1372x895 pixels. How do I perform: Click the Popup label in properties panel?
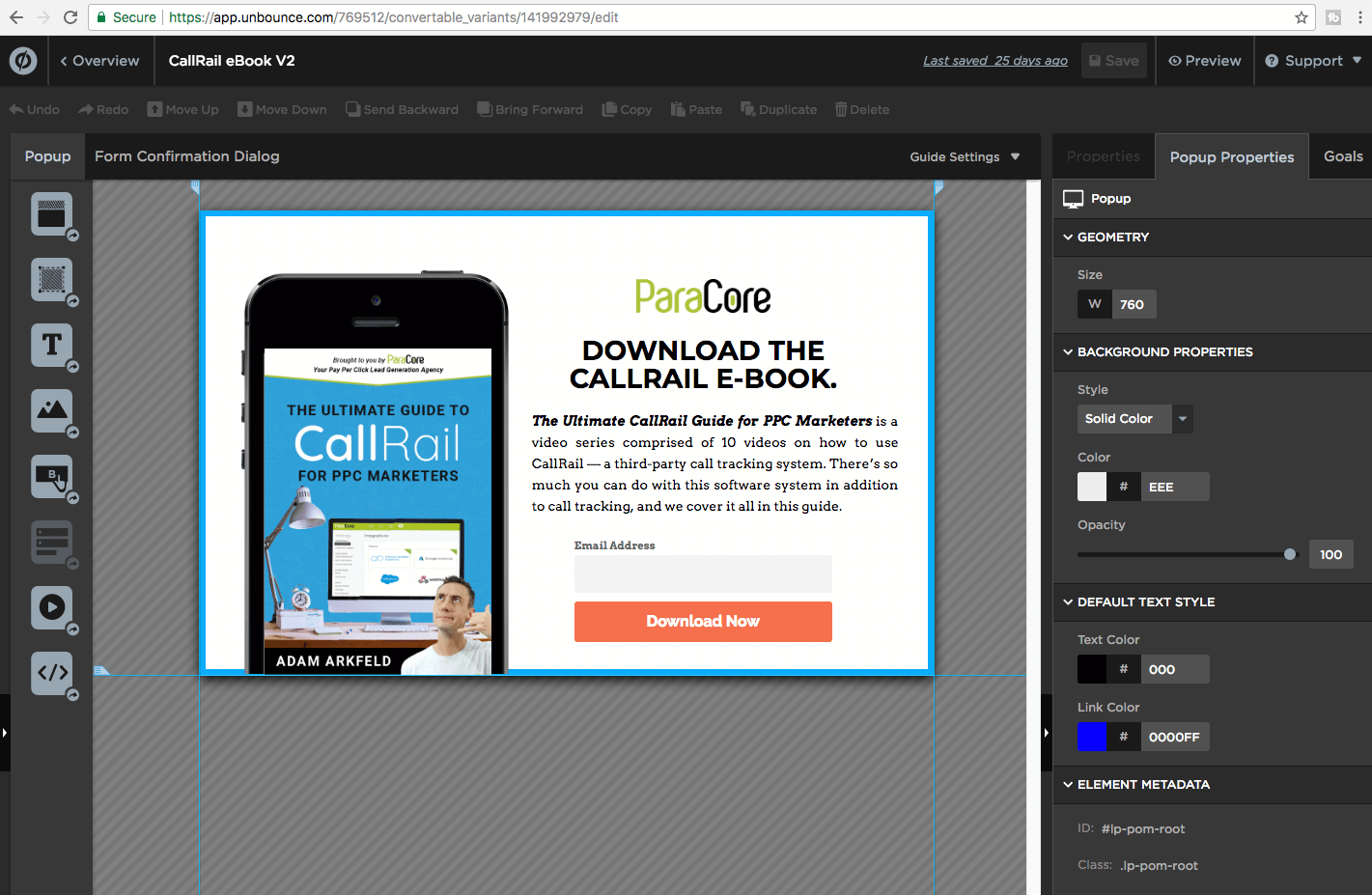(x=1110, y=199)
